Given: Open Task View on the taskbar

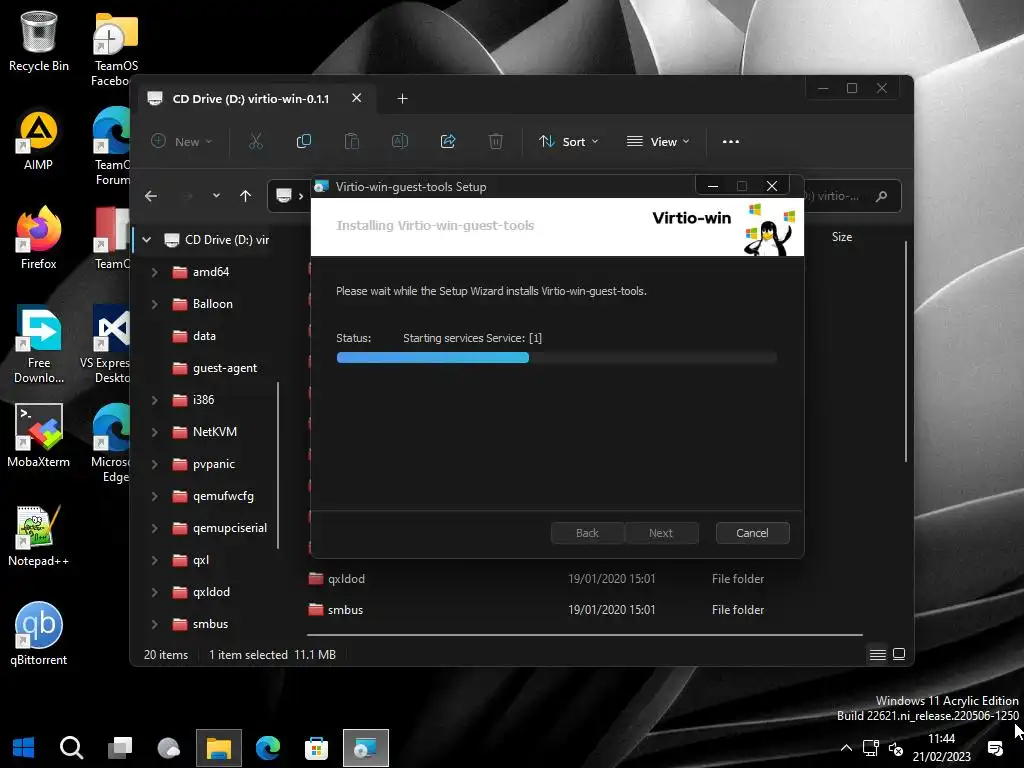Looking at the screenshot, I should point(120,748).
